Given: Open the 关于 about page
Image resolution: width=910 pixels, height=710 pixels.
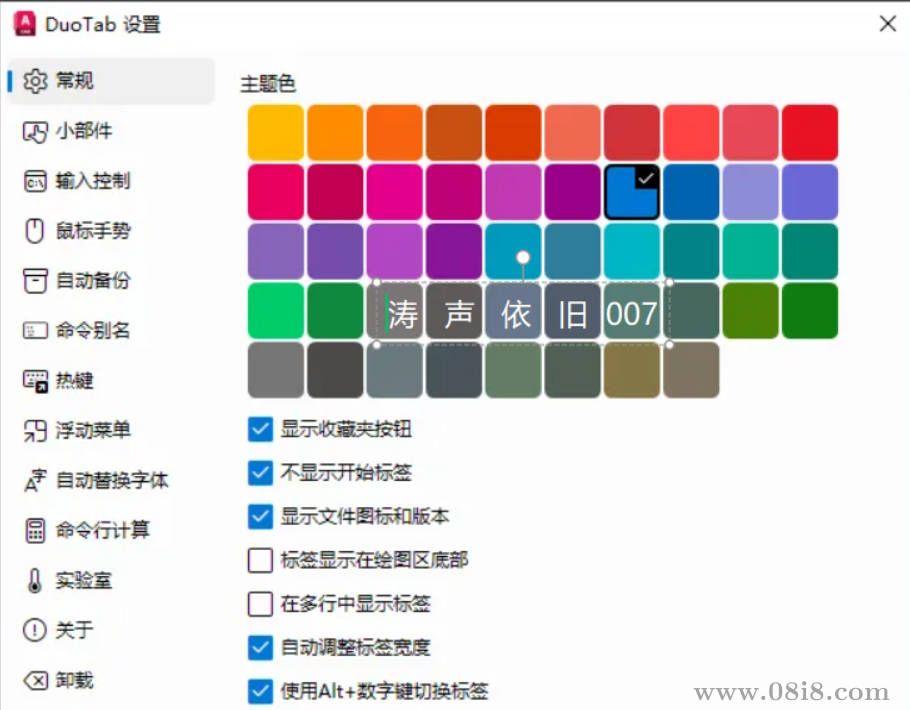Looking at the screenshot, I should (74, 630).
